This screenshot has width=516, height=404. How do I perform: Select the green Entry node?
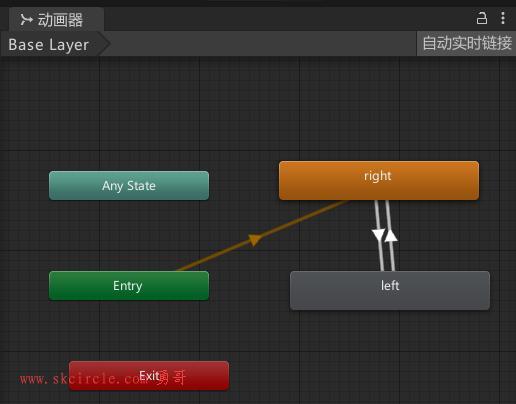(129, 286)
